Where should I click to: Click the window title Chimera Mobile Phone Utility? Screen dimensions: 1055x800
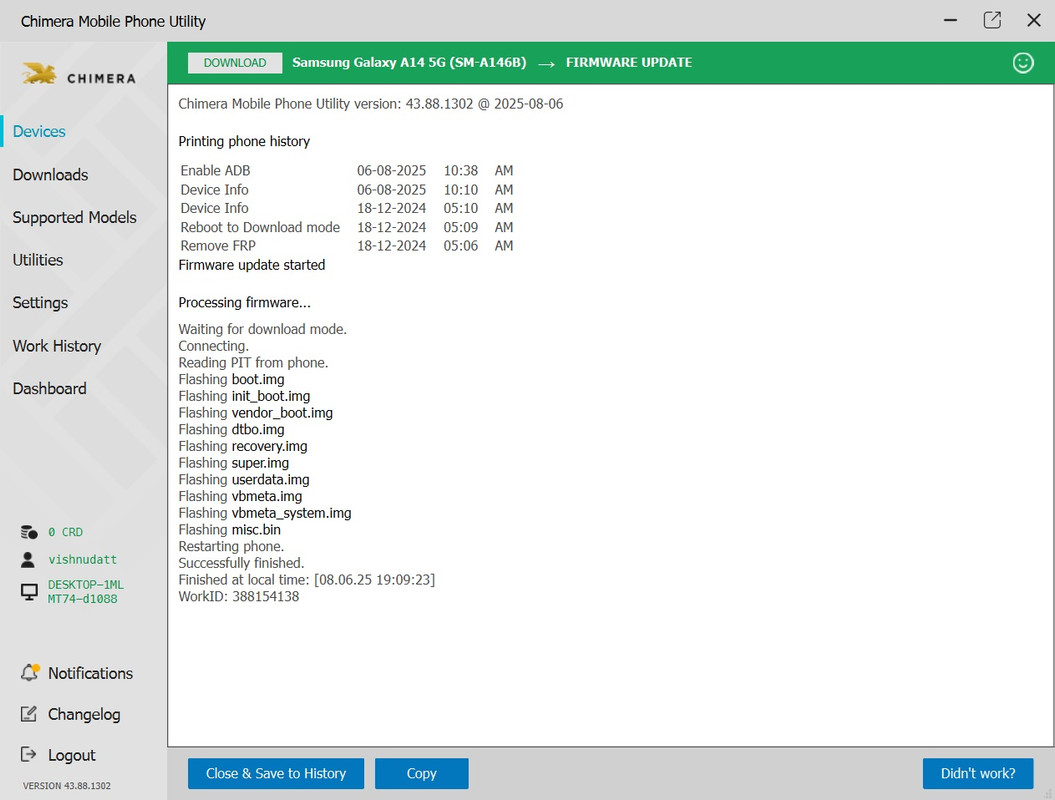(x=113, y=22)
